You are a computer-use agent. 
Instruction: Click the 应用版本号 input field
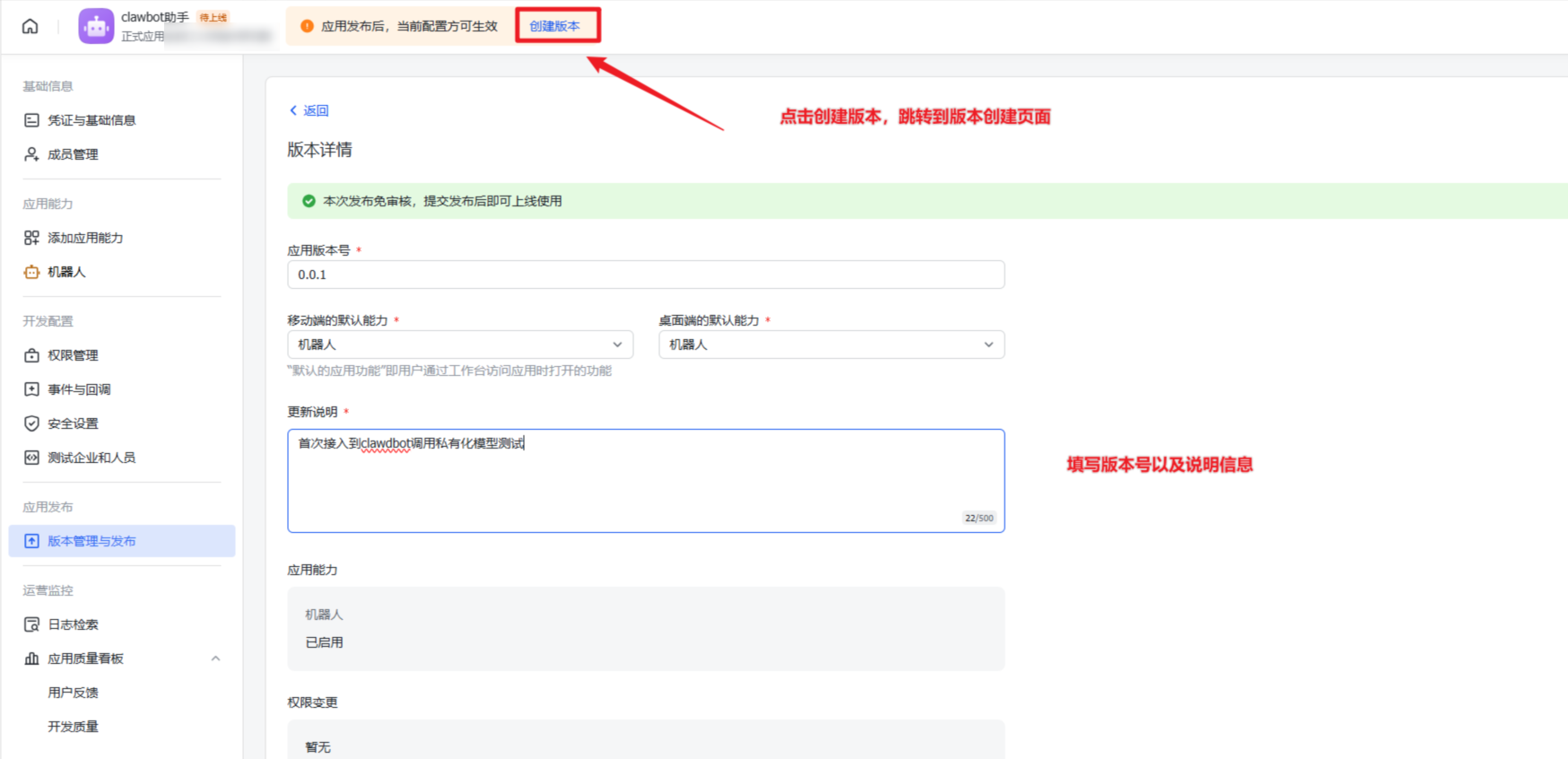645,275
